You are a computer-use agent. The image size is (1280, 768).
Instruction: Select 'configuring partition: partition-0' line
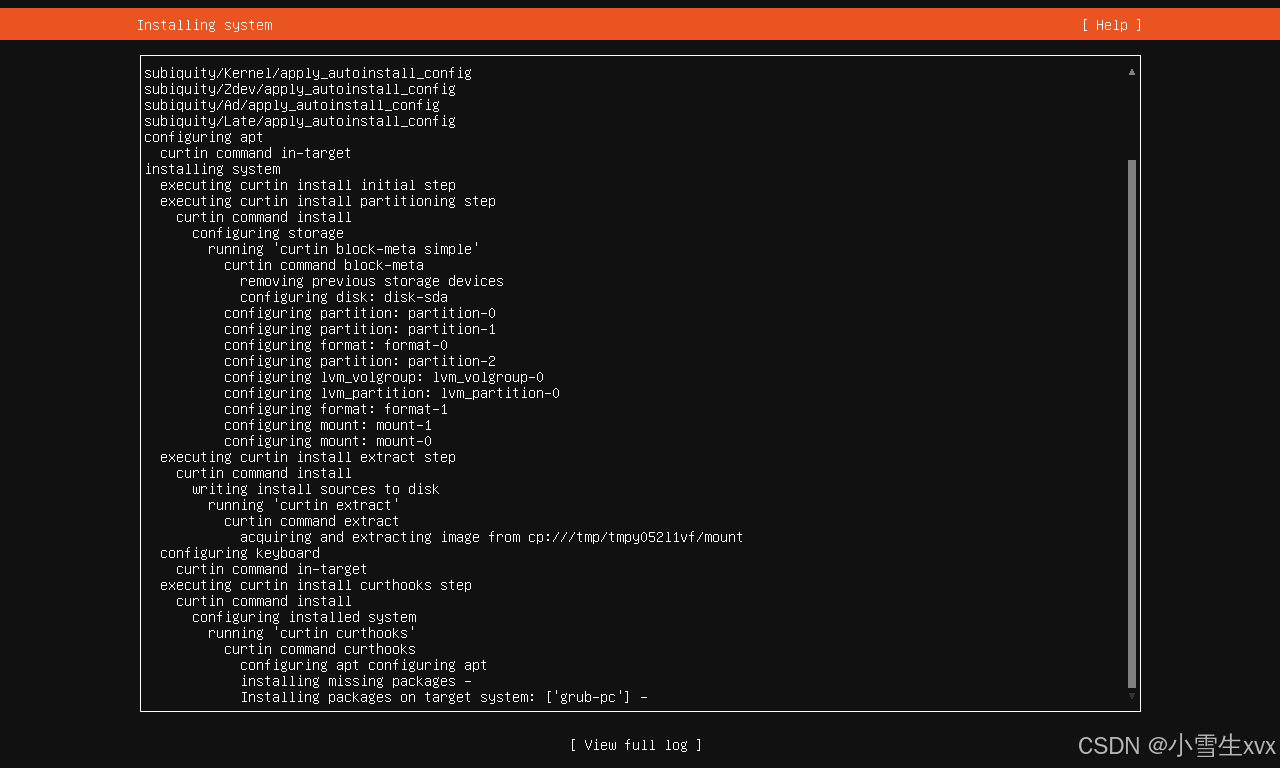click(360, 313)
